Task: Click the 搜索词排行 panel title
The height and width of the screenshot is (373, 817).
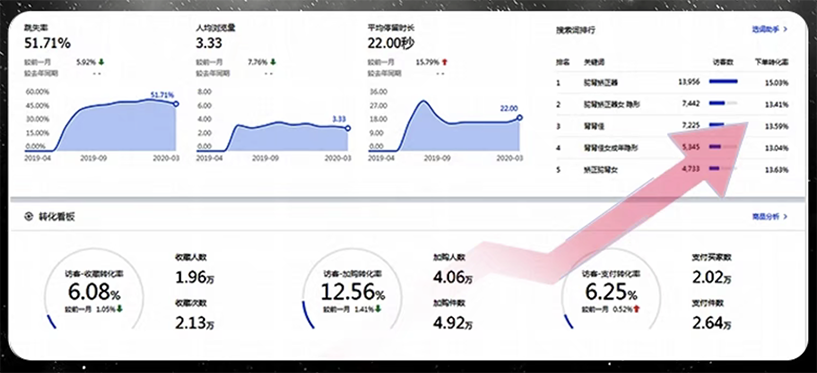Action: 575,30
